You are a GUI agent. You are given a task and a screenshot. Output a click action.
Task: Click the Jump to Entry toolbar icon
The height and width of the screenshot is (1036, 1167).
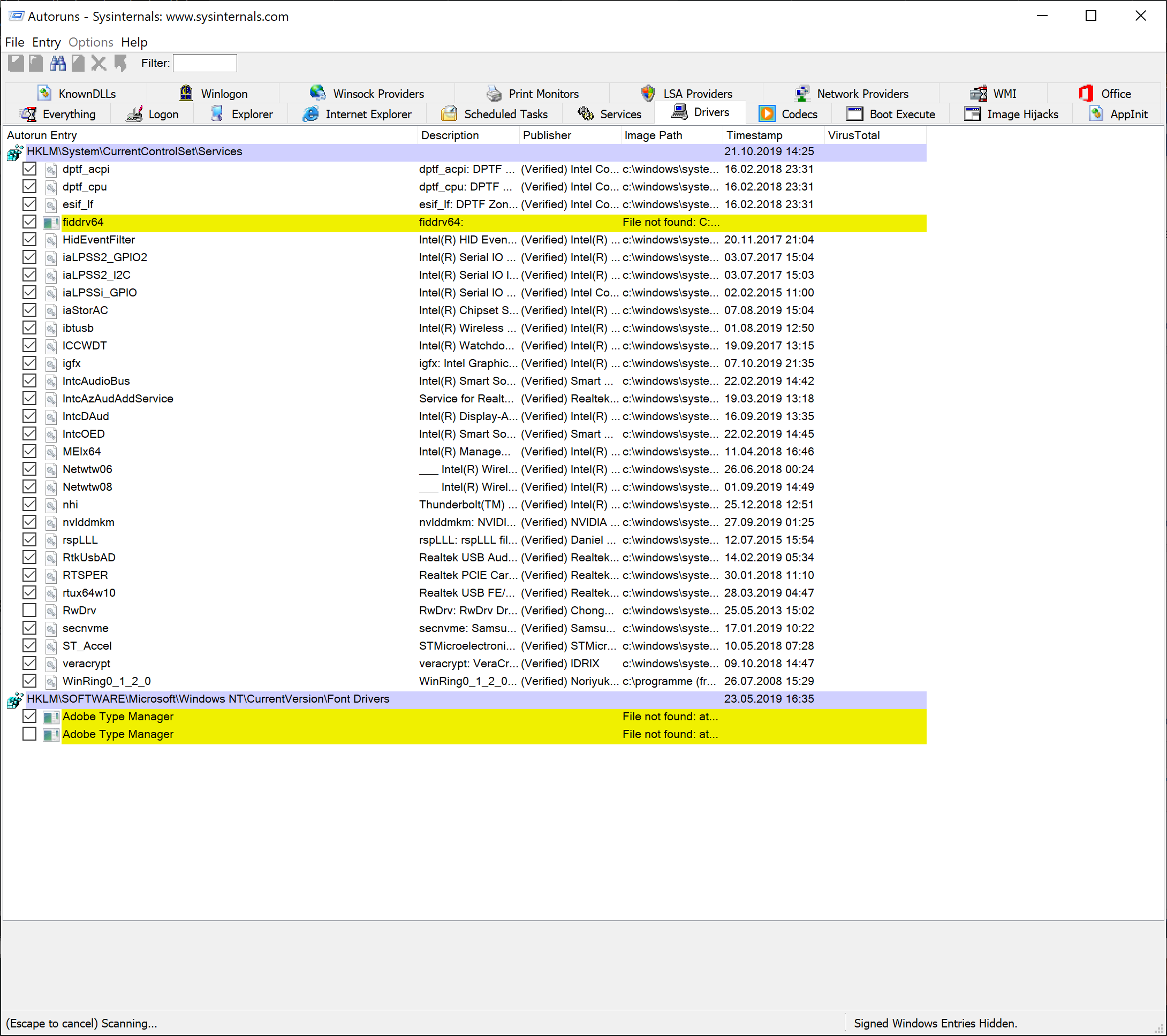click(x=120, y=63)
